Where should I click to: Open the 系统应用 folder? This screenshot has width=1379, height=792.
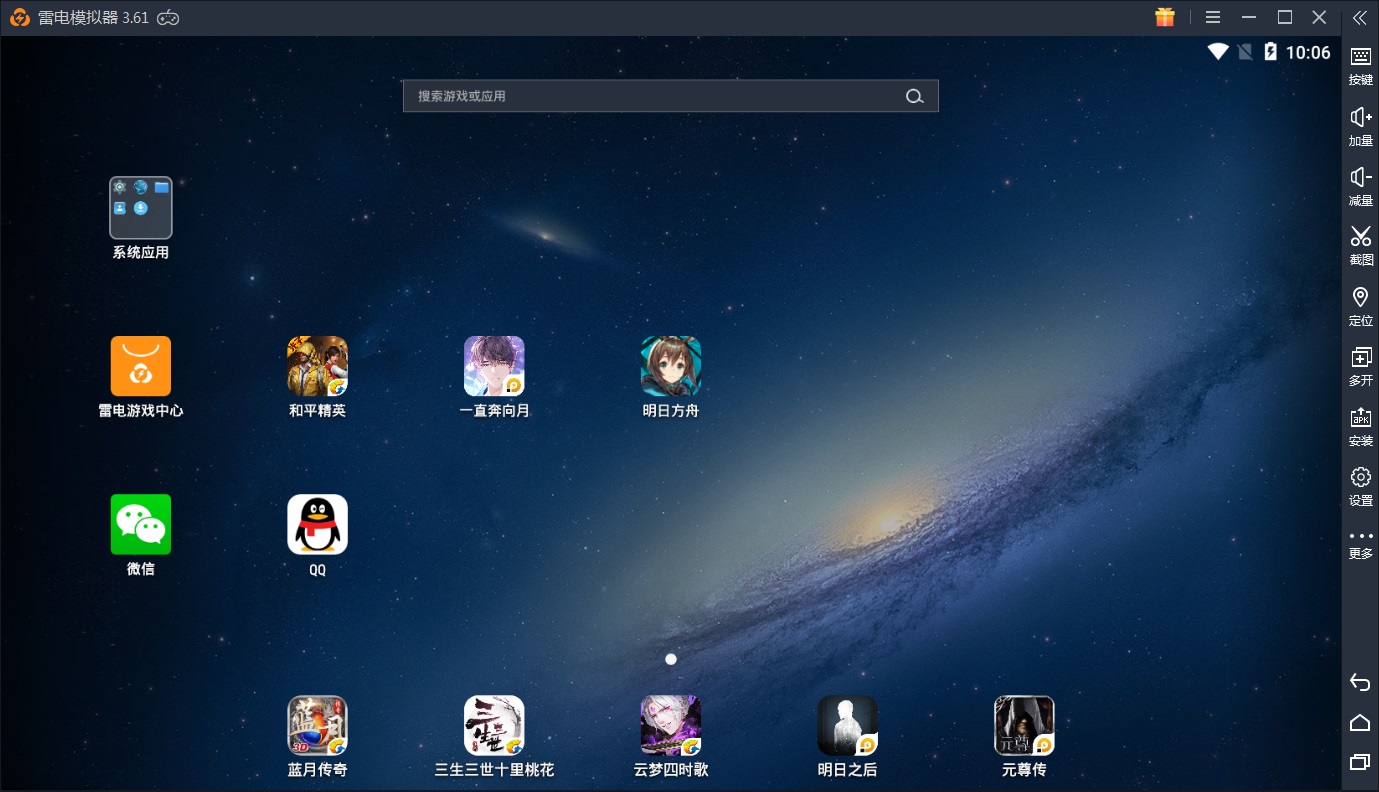tap(140, 208)
